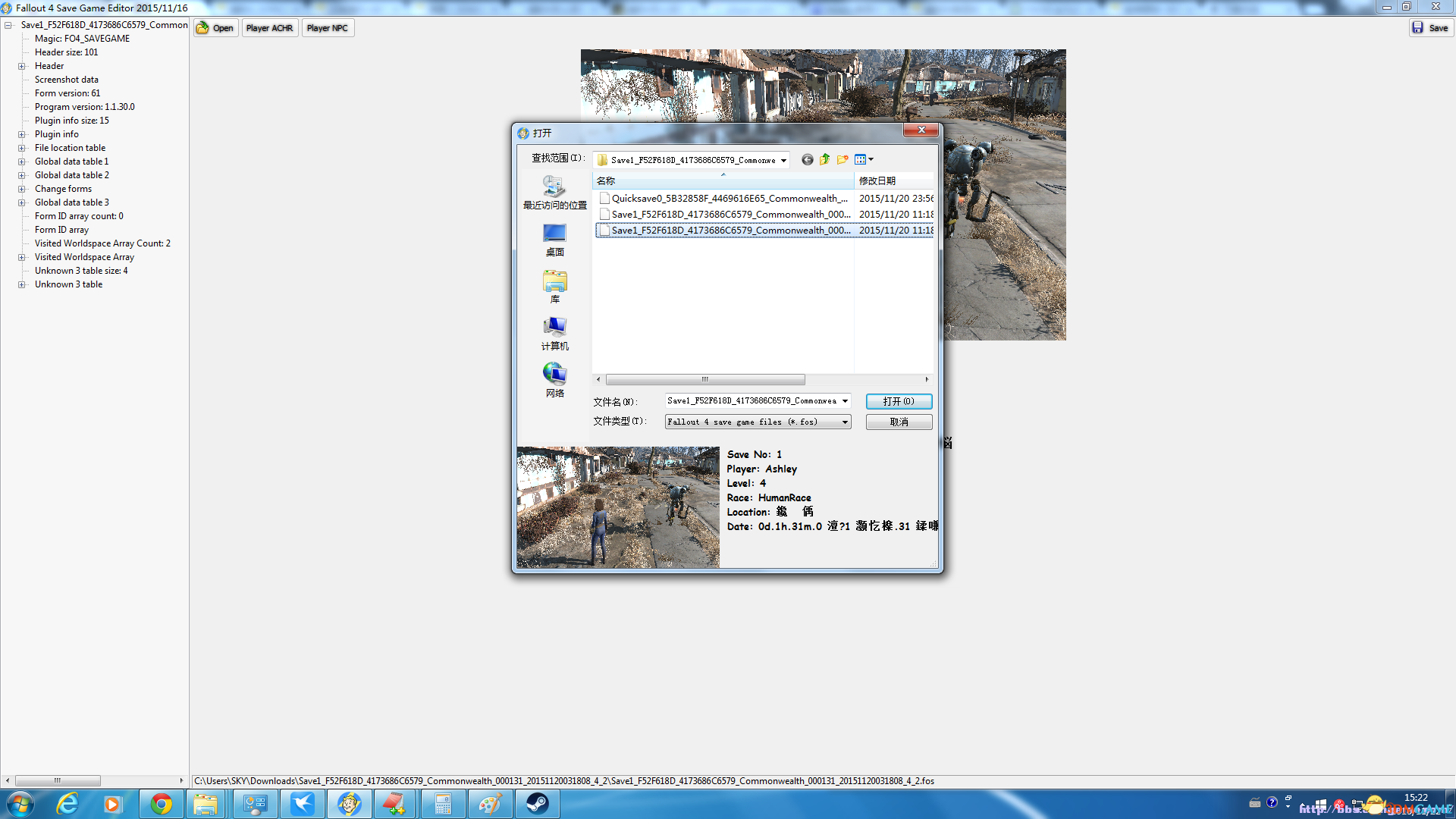Switch to Google Chrome in taskbar
The width and height of the screenshot is (1456, 819).
161,804
